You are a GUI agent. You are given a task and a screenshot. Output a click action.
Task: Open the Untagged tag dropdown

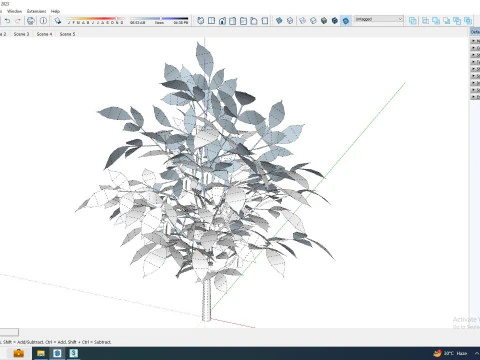coord(379,19)
